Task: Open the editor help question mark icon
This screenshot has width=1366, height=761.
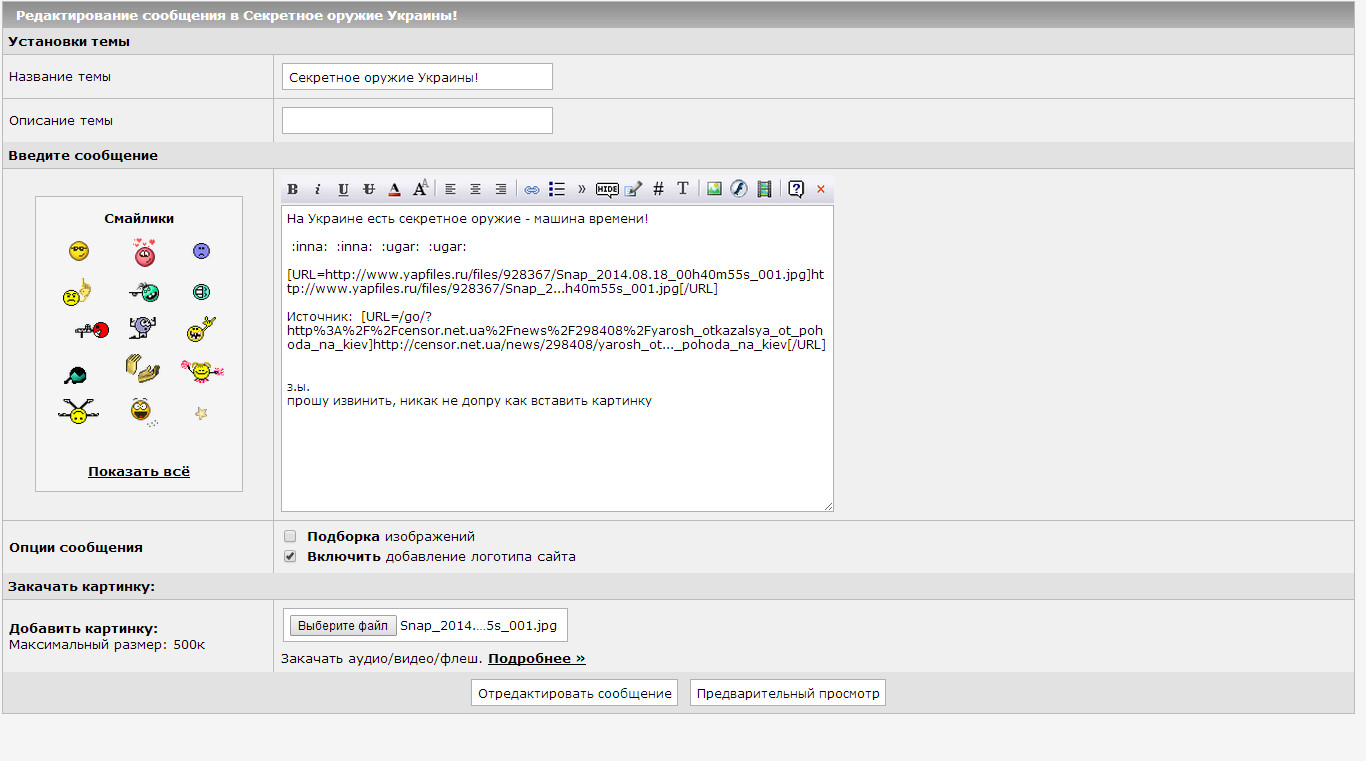Action: [x=796, y=189]
